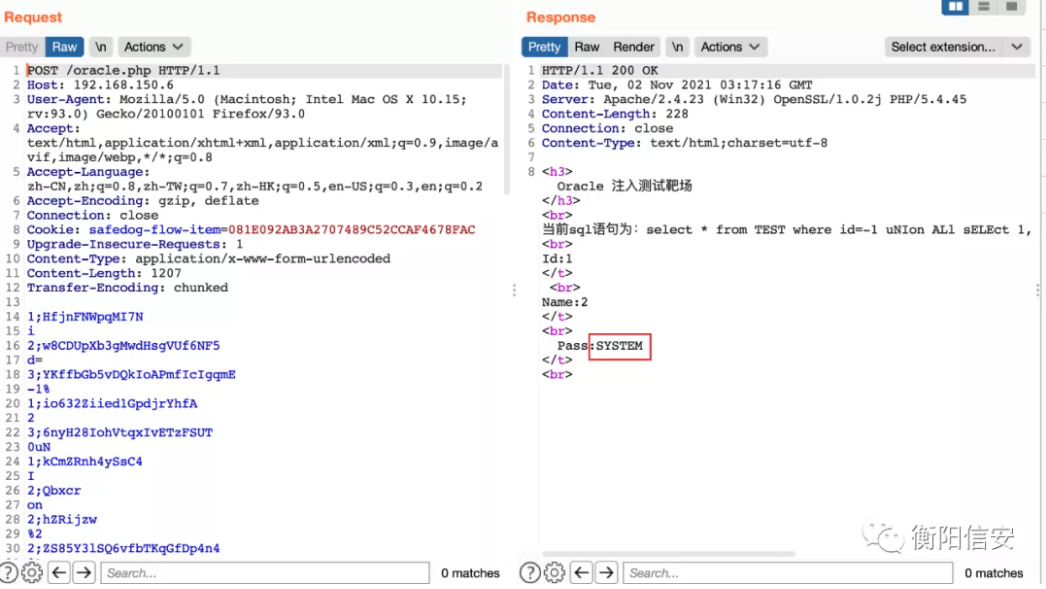
Task: Go to next match in Response search
Action: coord(606,573)
